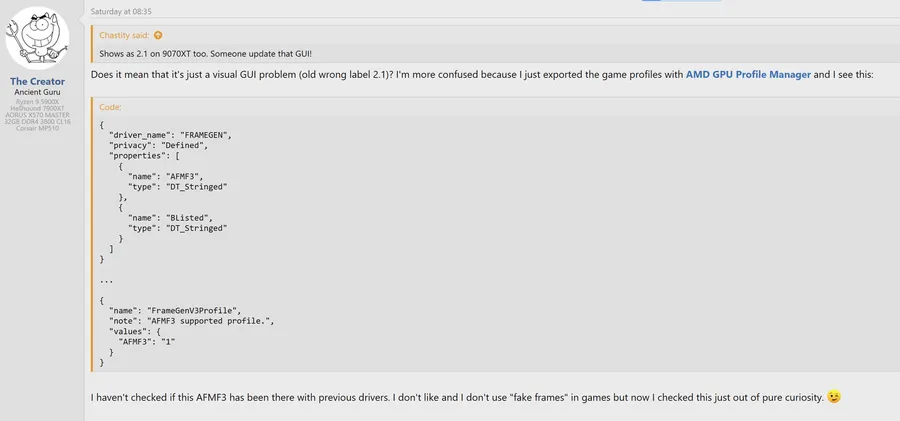Click the Chastity said quote header

(125, 35)
